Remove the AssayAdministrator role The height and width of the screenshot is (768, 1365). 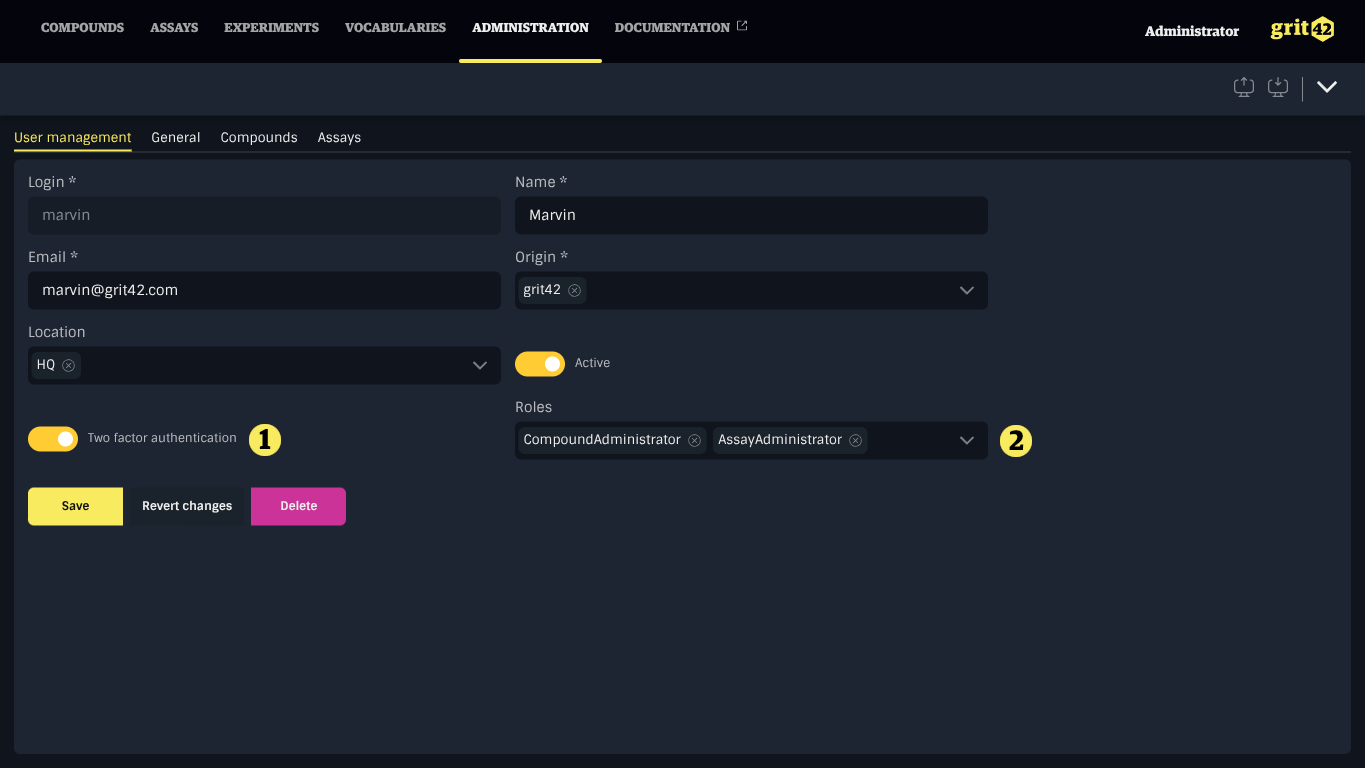tap(855, 440)
